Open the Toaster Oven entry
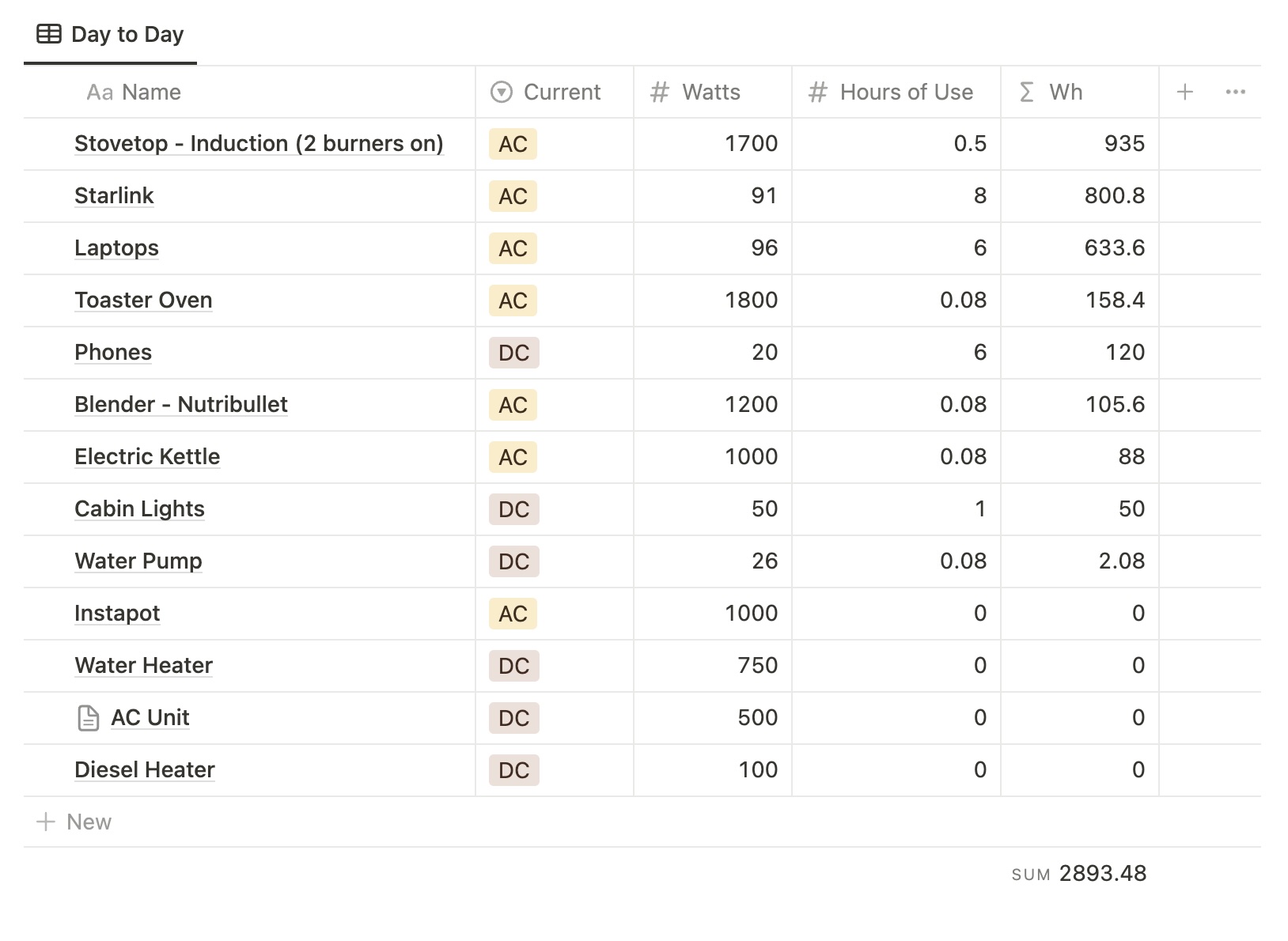 143,300
